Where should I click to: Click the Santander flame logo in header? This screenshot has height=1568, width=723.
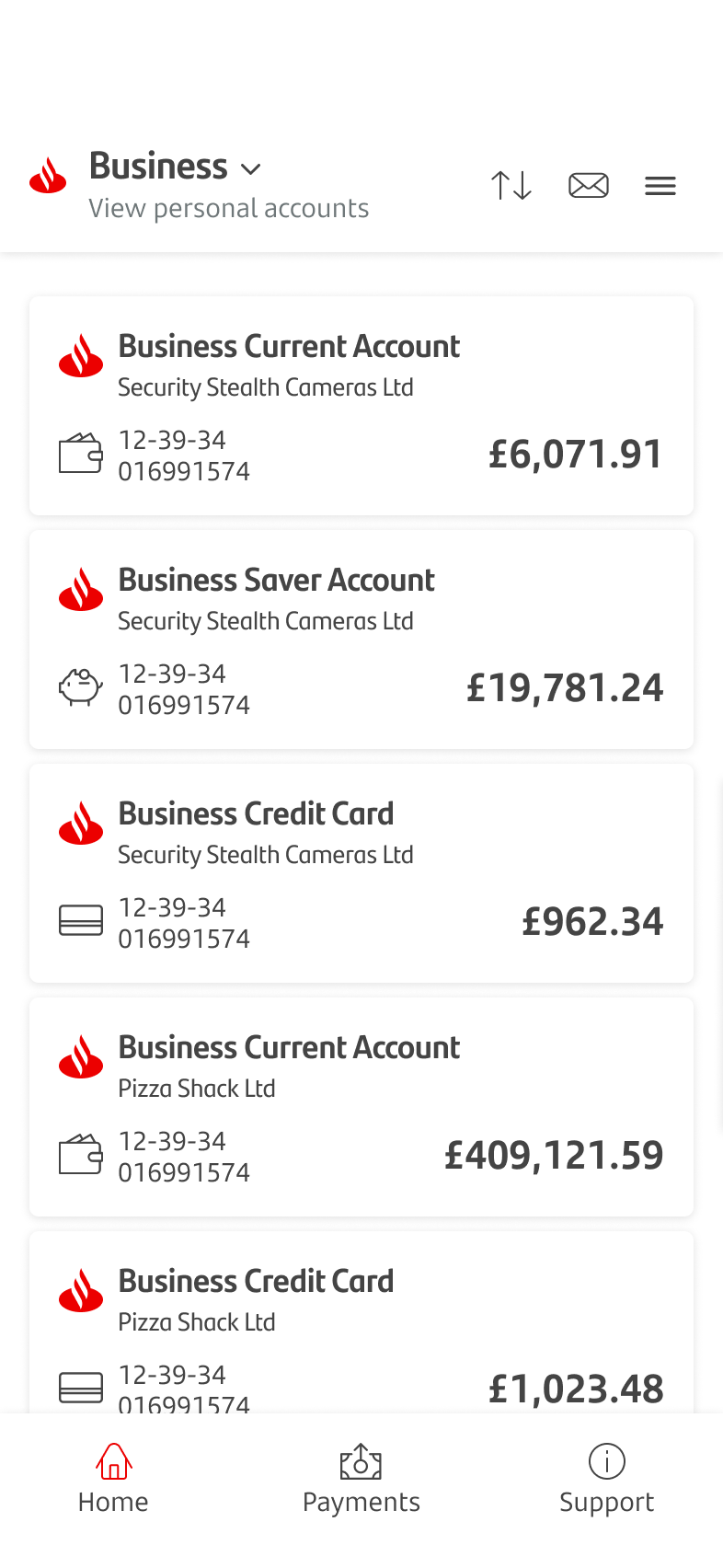48,175
